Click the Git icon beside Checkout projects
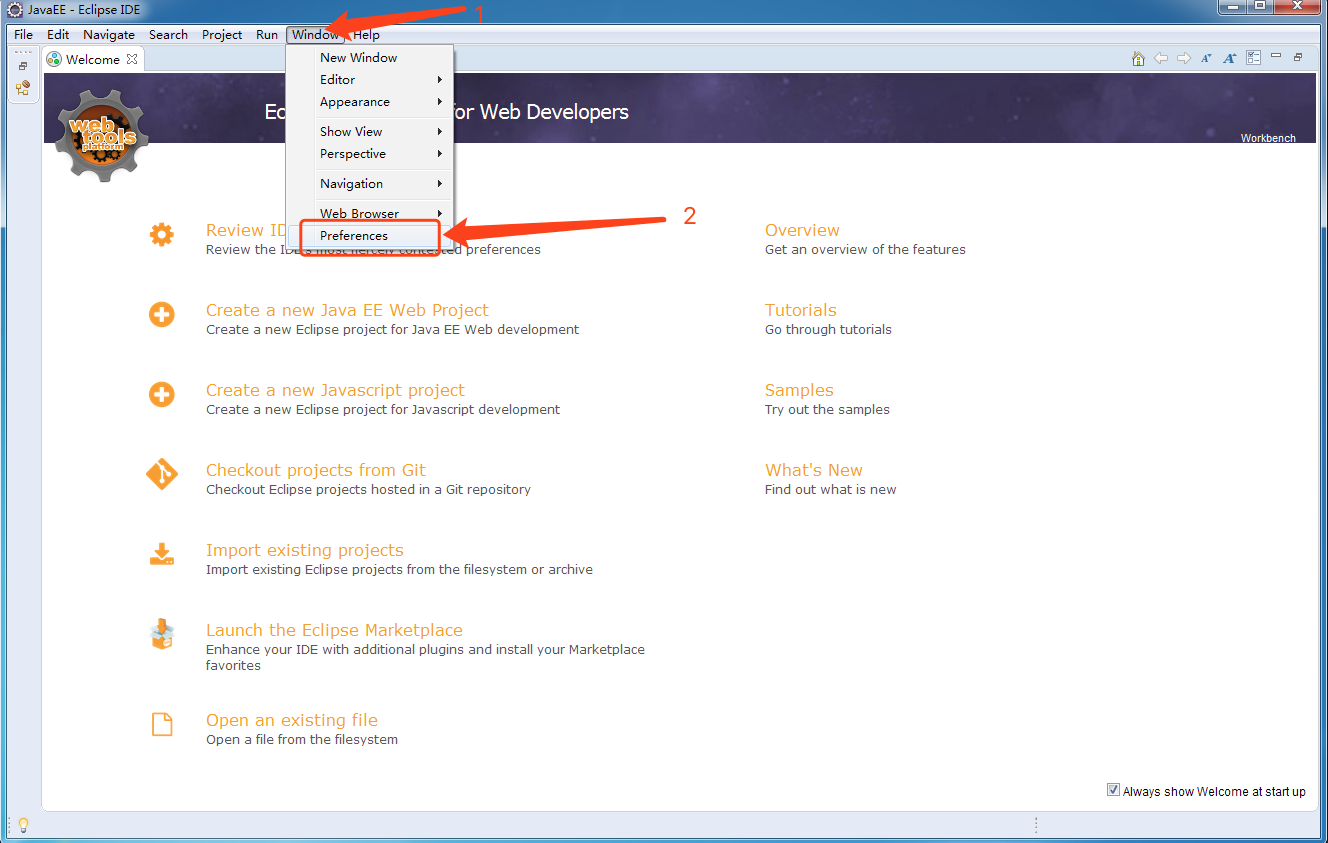Screen dimensions: 1328x843 tap(161, 474)
